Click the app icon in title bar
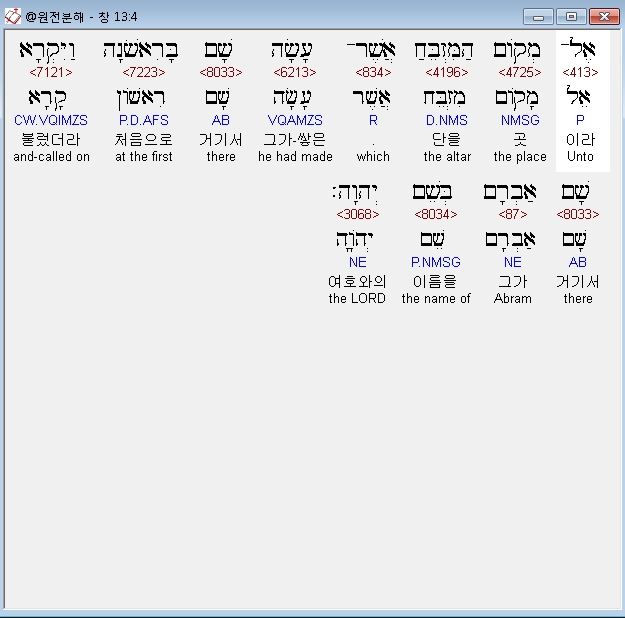 pos(12,16)
